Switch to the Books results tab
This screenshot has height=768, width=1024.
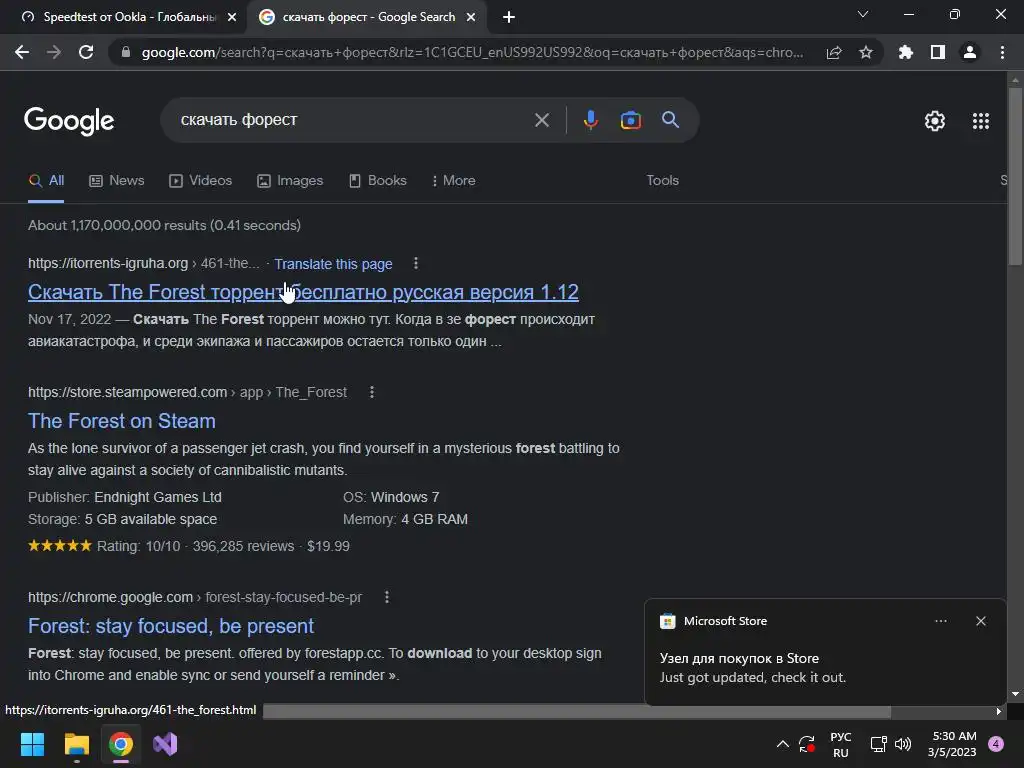(x=377, y=181)
